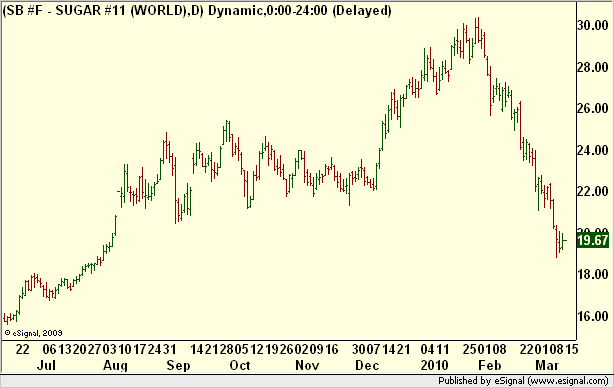Click the Jul month label
This screenshot has width=614, height=388.
coord(46,365)
